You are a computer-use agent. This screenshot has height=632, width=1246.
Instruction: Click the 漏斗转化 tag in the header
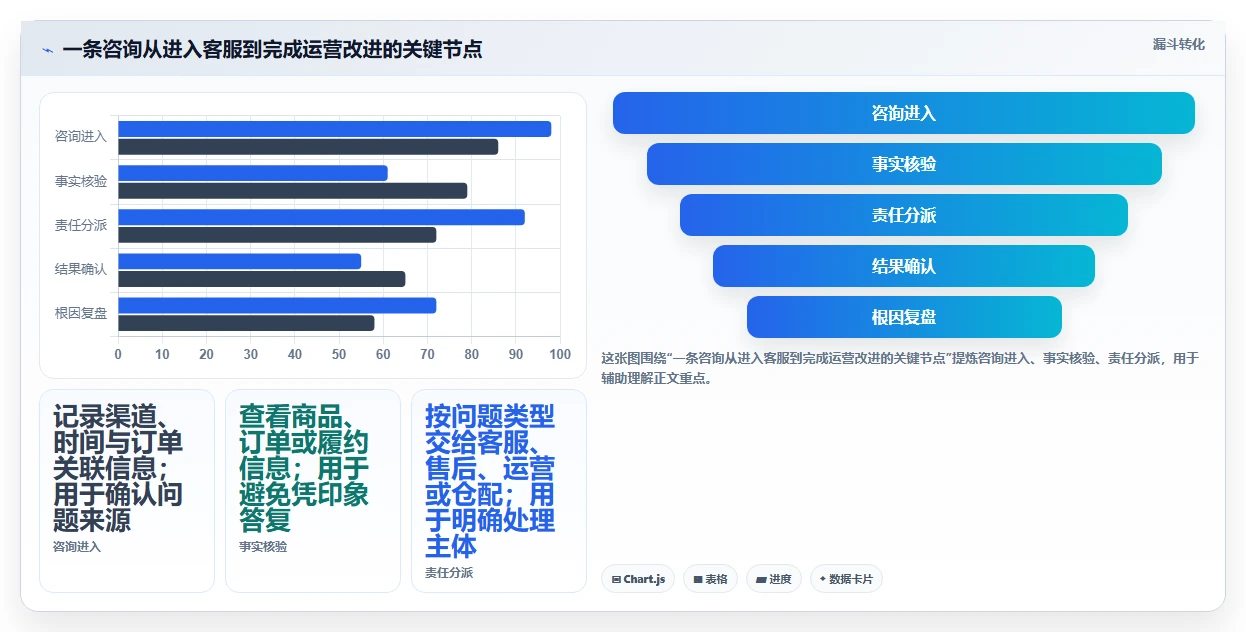coord(1178,45)
